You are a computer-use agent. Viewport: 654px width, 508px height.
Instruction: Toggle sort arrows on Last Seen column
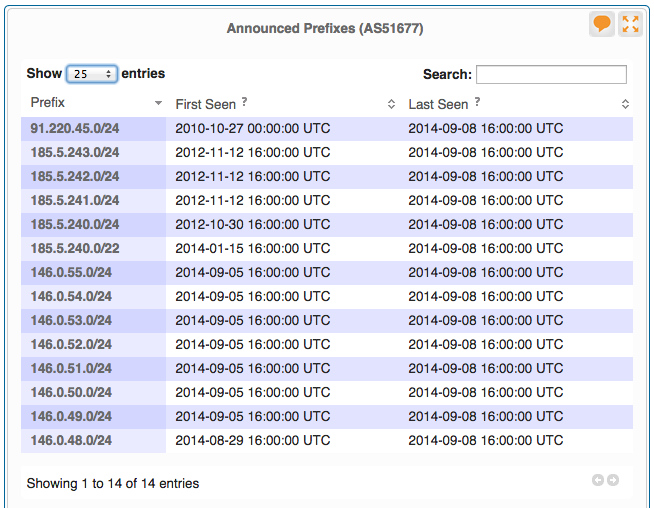click(x=625, y=104)
